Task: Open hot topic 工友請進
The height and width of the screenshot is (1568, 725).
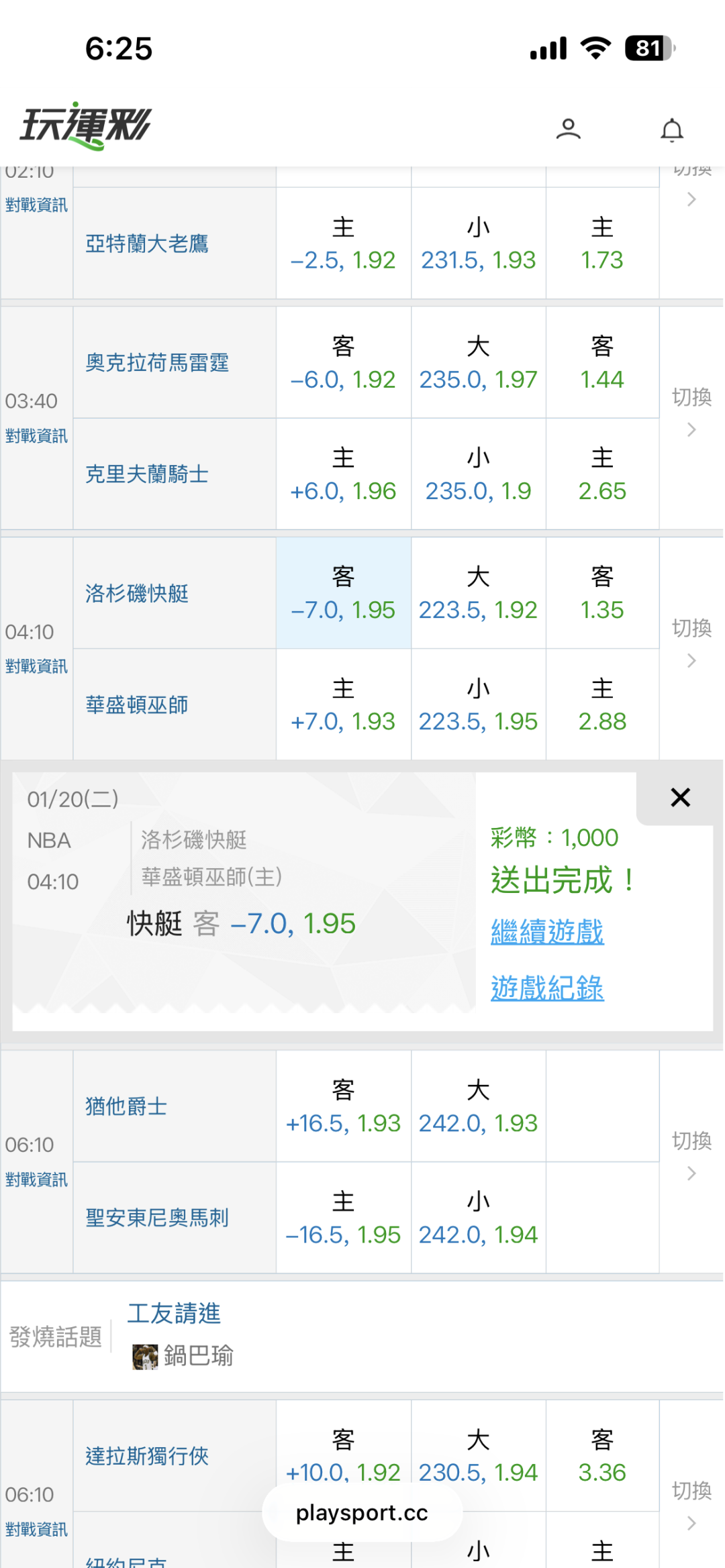Action: (x=174, y=1314)
